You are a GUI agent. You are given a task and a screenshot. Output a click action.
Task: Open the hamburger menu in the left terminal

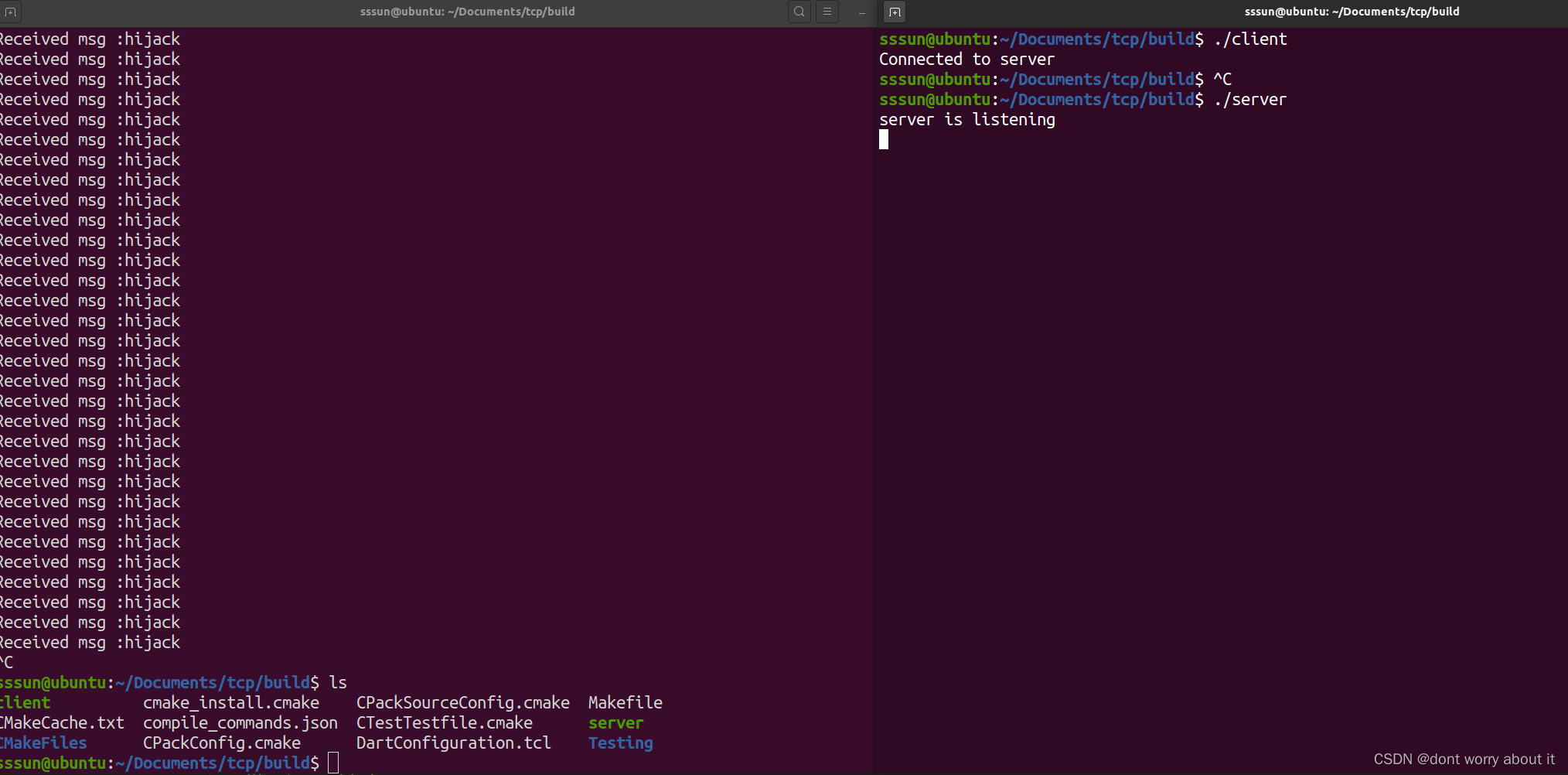click(x=827, y=12)
